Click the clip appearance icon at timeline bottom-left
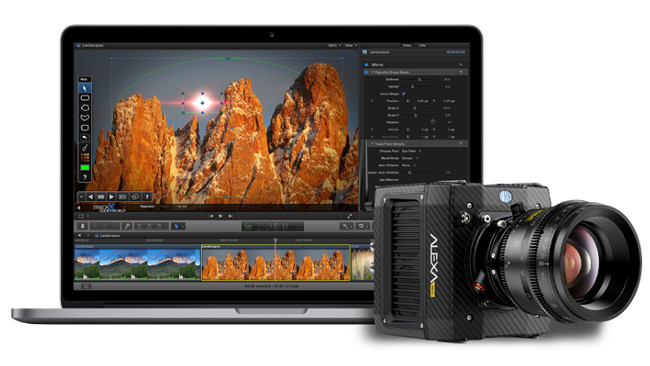This screenshot has width=650, height=366. coord(86,286)
